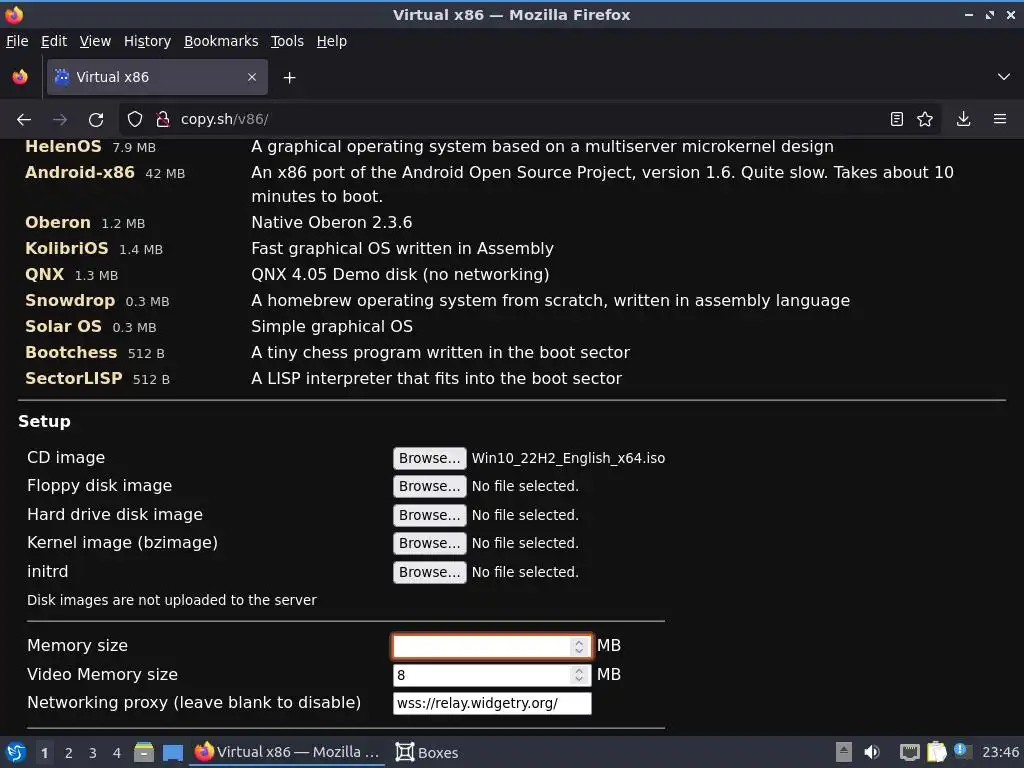Launch Bootchess image

pyautogui.click(x=71, y=353)
